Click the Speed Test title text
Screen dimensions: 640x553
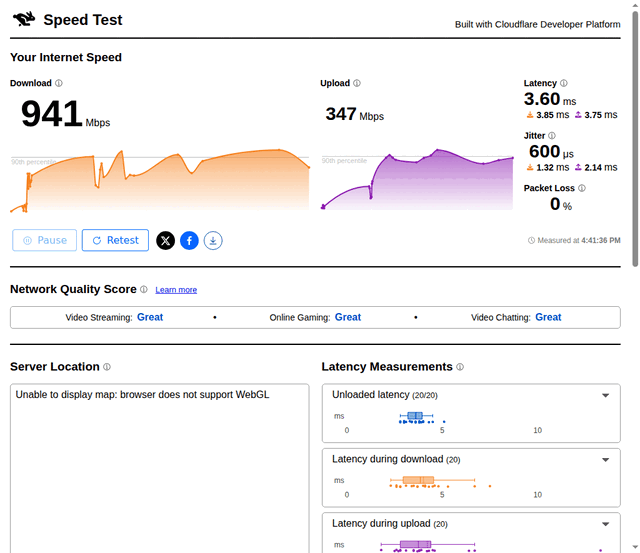click(83, 20)
